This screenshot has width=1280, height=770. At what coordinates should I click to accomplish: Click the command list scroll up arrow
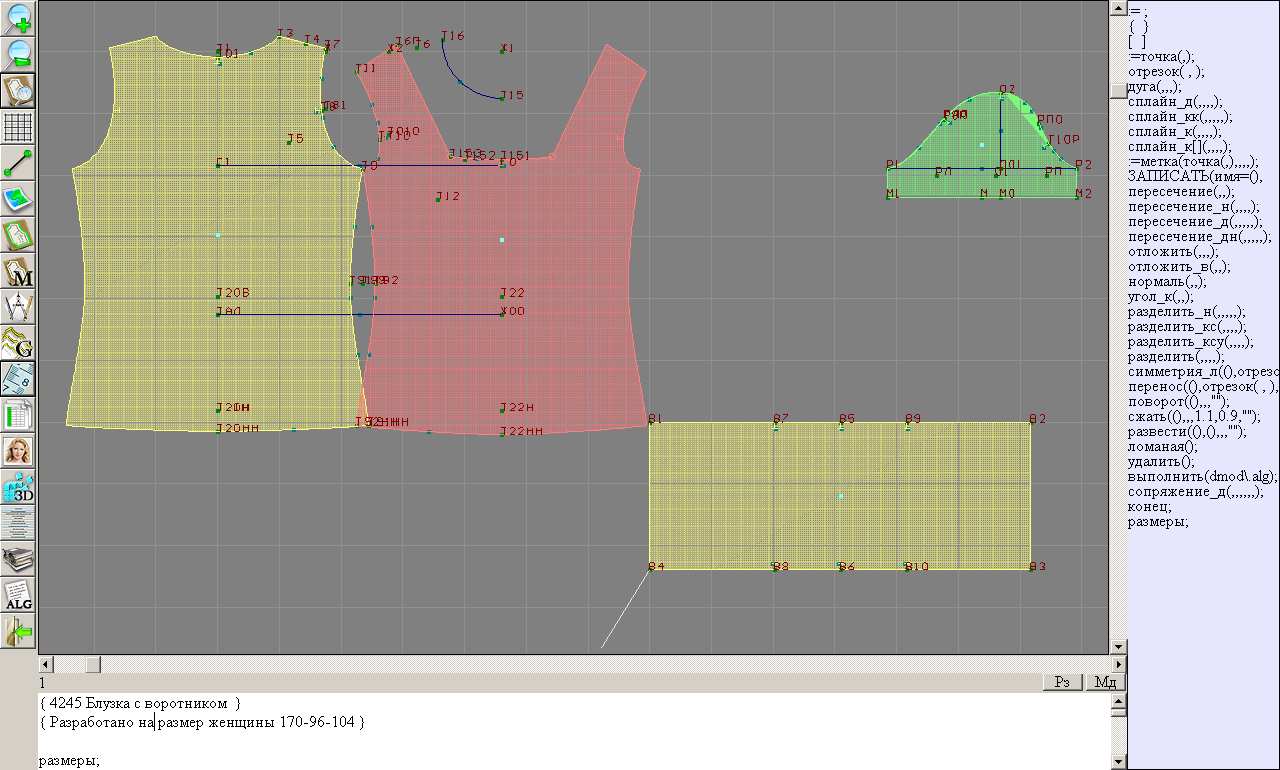click(x=1118, y=8)
